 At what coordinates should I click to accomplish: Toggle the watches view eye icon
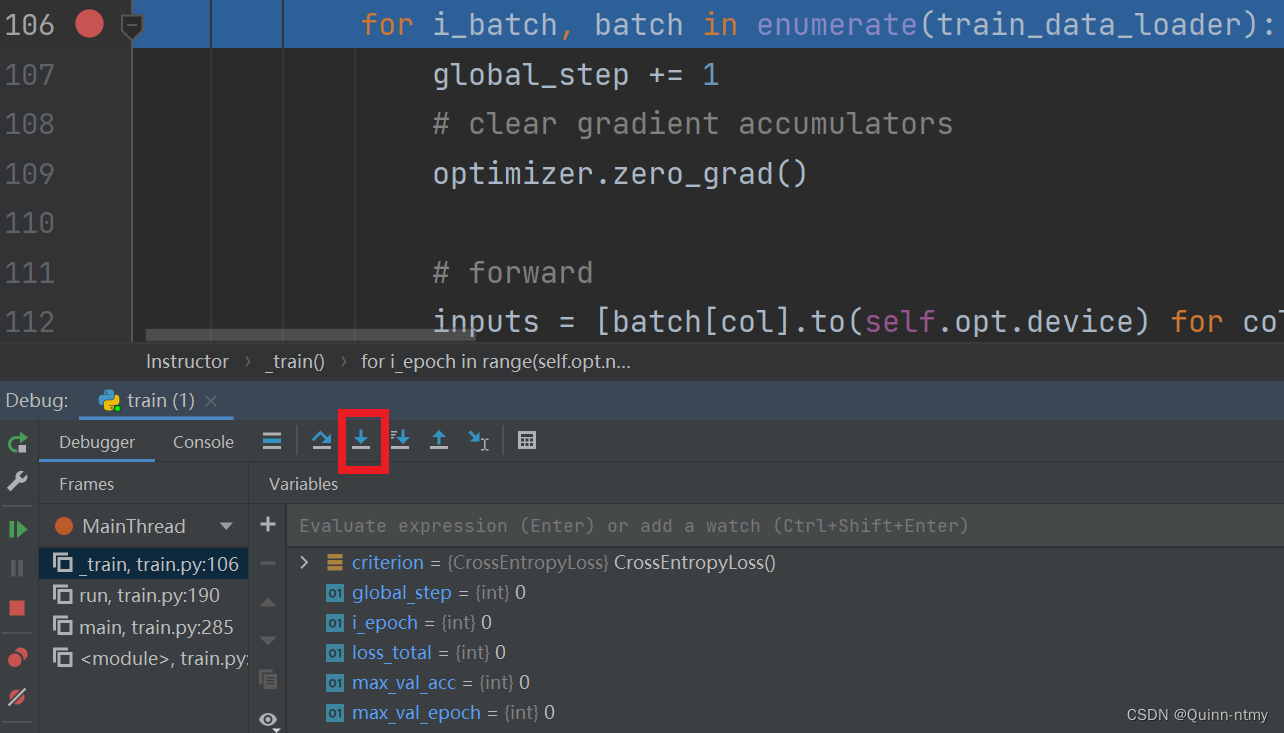pos(268,719)
